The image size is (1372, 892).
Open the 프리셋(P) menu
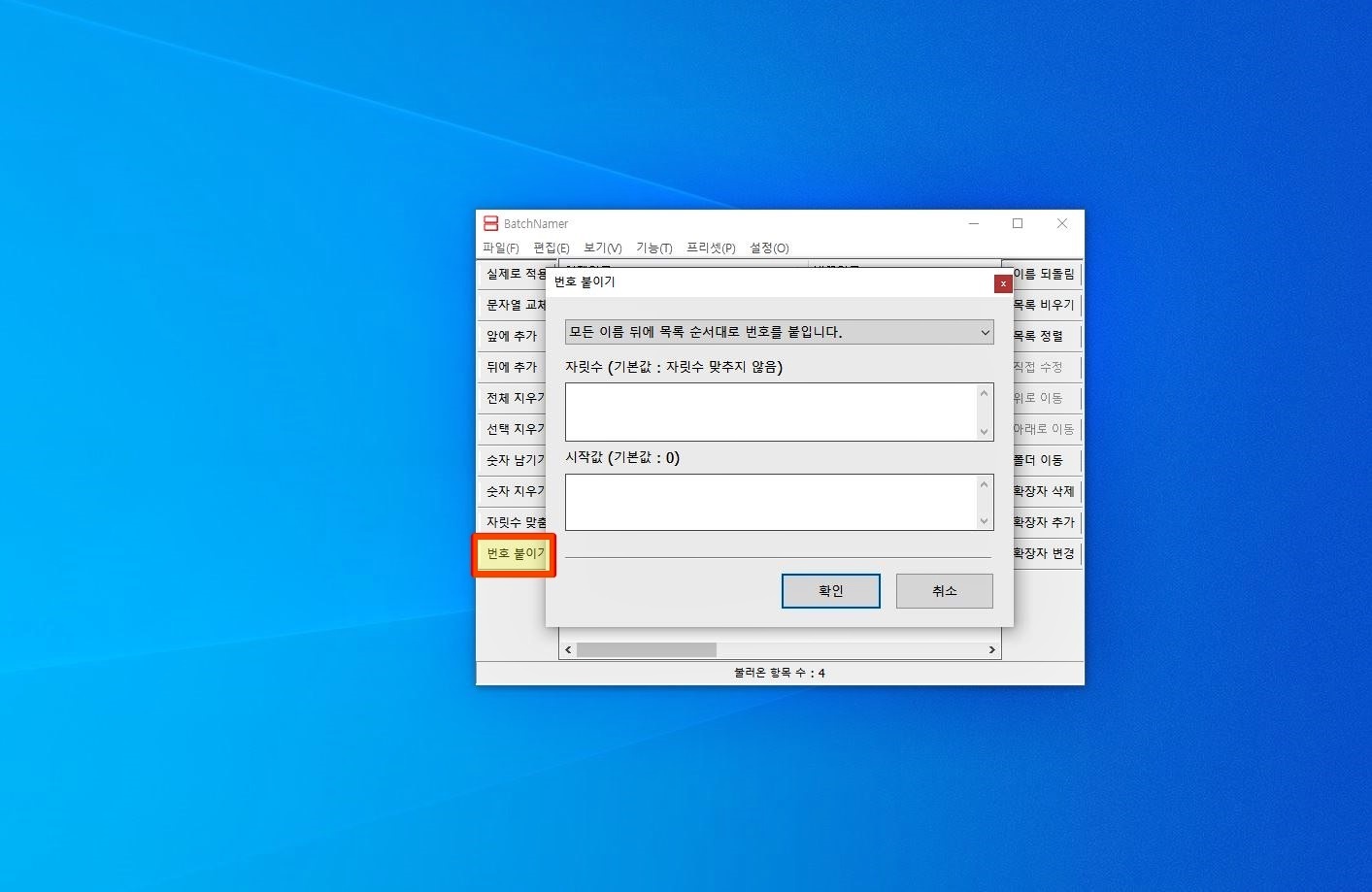click(711, 248)
